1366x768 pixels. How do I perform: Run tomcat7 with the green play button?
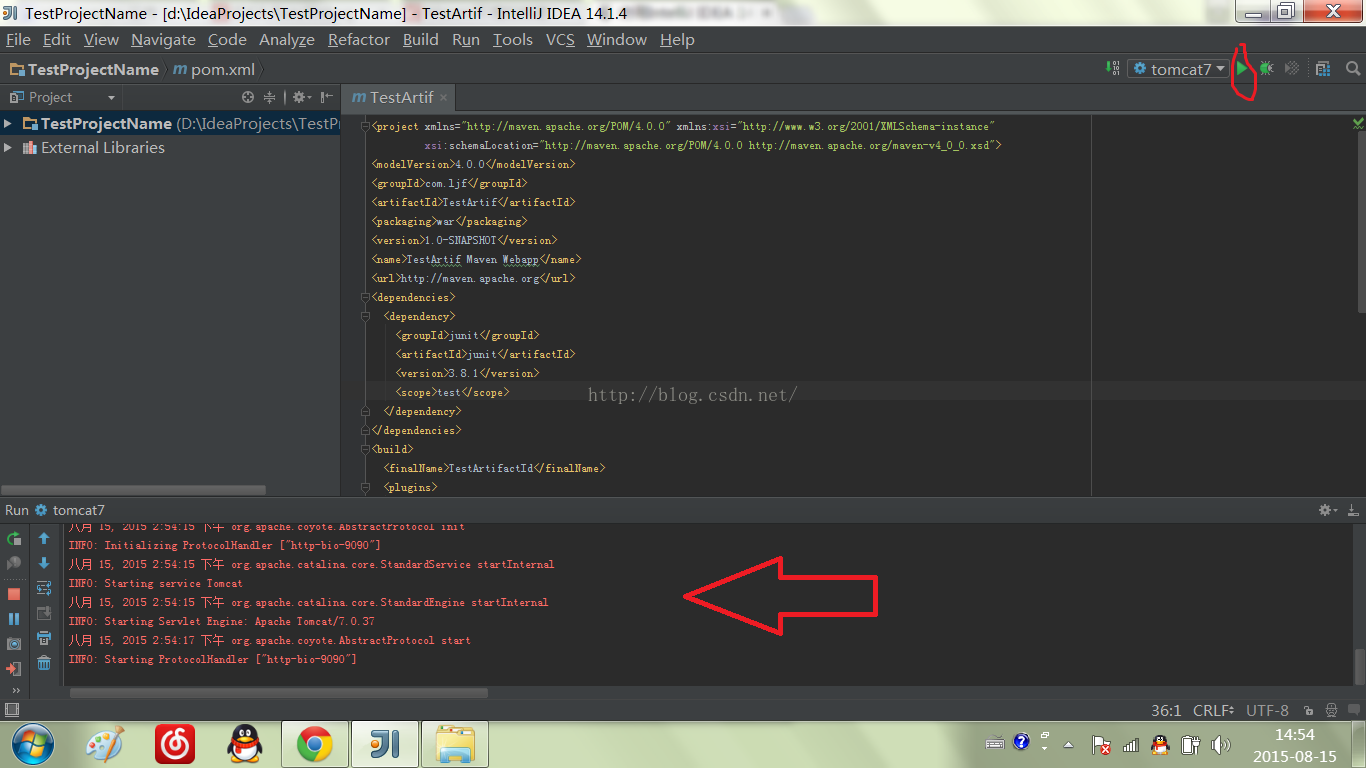point(1242,69)
